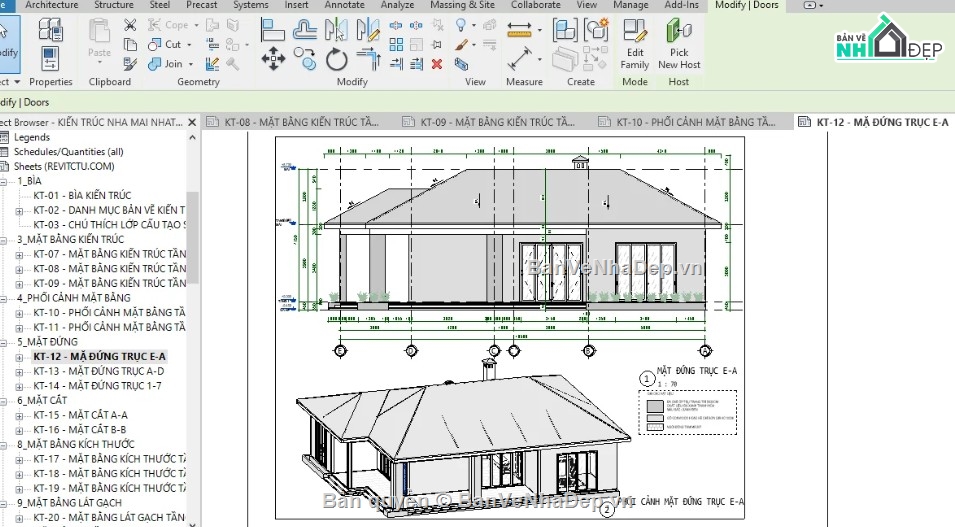Open the Override Graphics dropdown arrow
The image size is (955, 527).
click(x=474, y=44)
